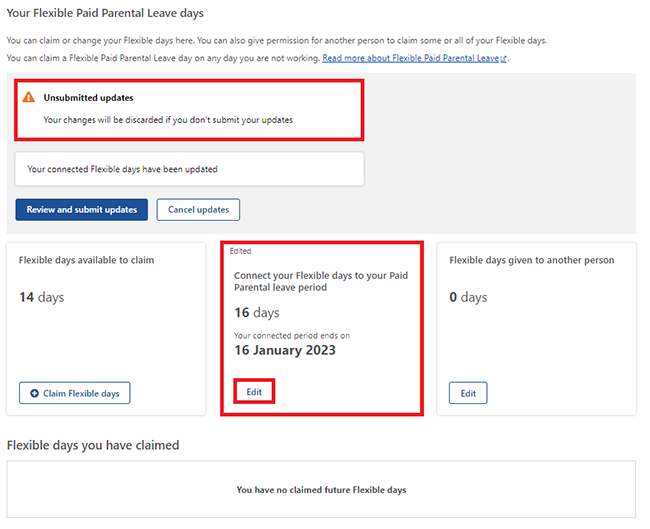Click the Flexible days you have claimed heading
The width and height of the screenshot is (650, 529).
(x=93, y=445)
